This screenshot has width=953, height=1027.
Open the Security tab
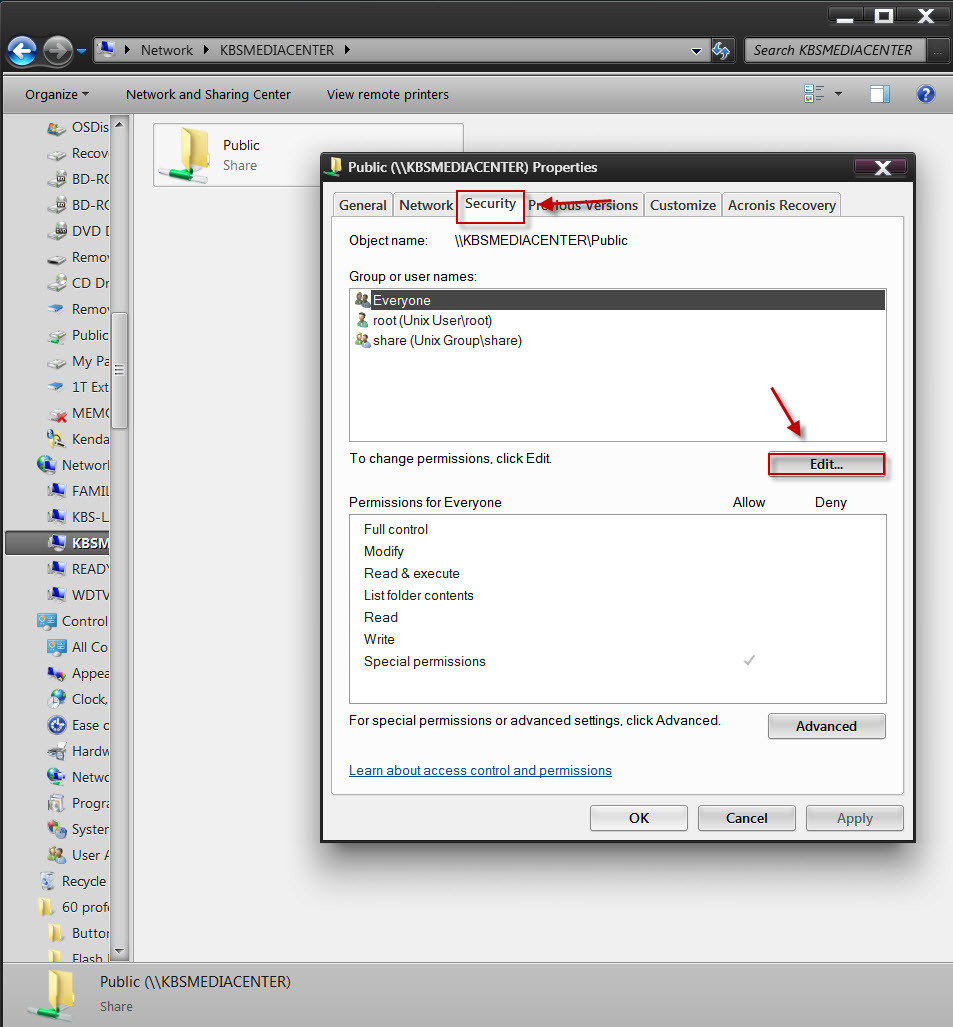490,204
